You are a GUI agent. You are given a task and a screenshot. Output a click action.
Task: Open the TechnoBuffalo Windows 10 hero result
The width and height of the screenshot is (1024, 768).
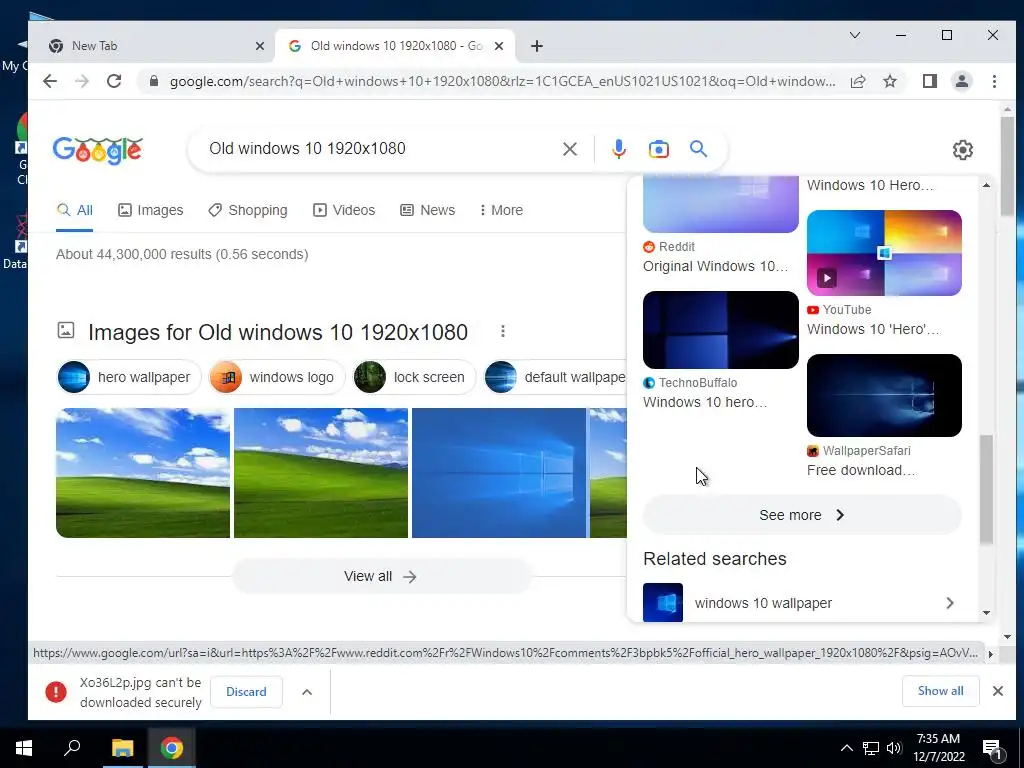pyautogui.click(x=705, y=402)
